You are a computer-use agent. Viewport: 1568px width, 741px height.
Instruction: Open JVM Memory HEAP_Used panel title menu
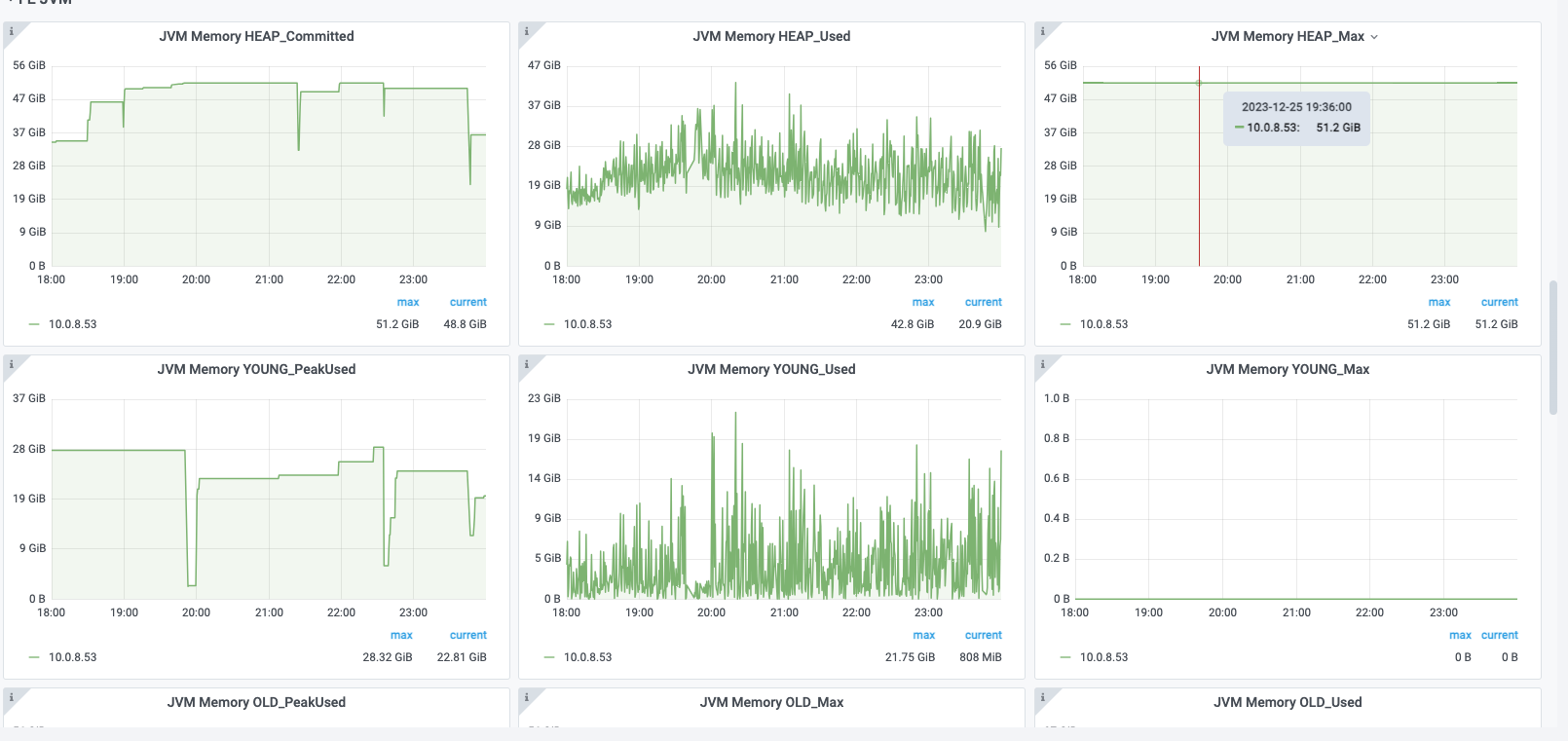click(x=771, y=36)
